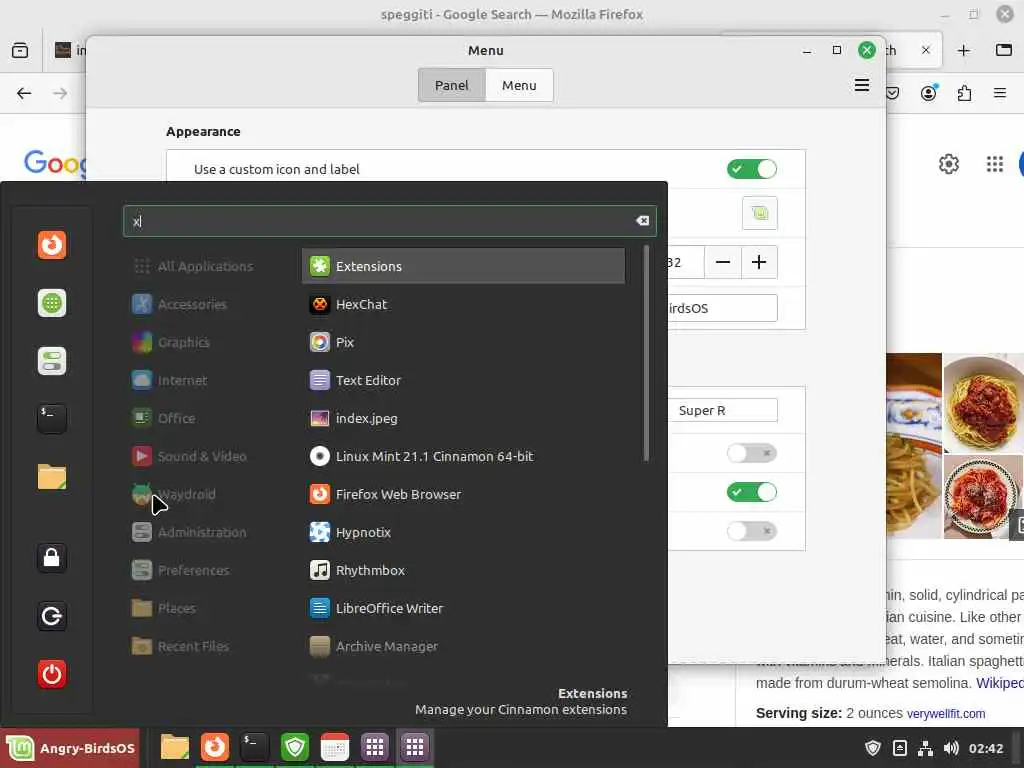This screenshot has height=768, width=1024.
Task: Switch to the Panel tab
Action: [x=452, y=86]
